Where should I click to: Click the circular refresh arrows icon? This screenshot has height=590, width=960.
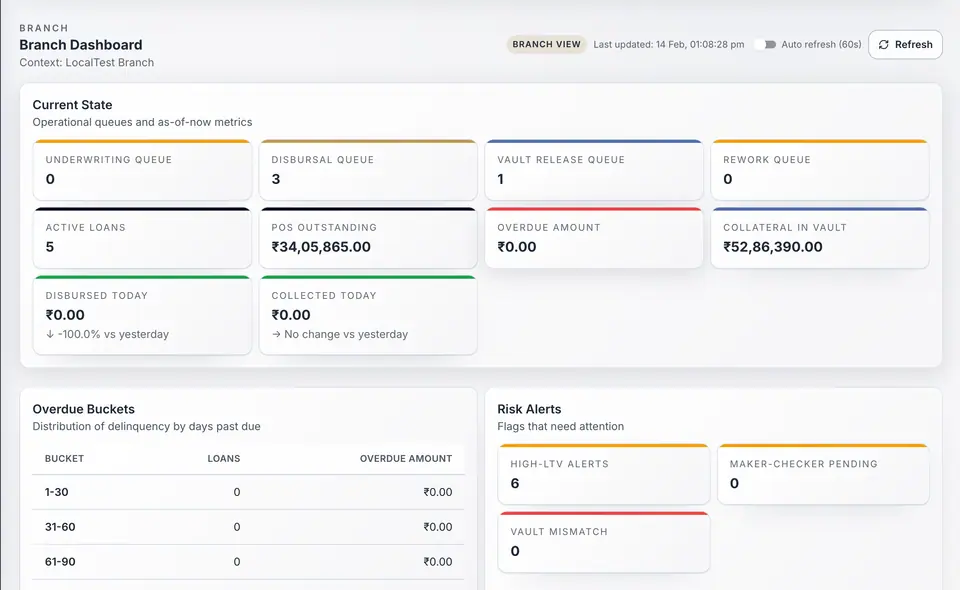(x=882, y=44)
